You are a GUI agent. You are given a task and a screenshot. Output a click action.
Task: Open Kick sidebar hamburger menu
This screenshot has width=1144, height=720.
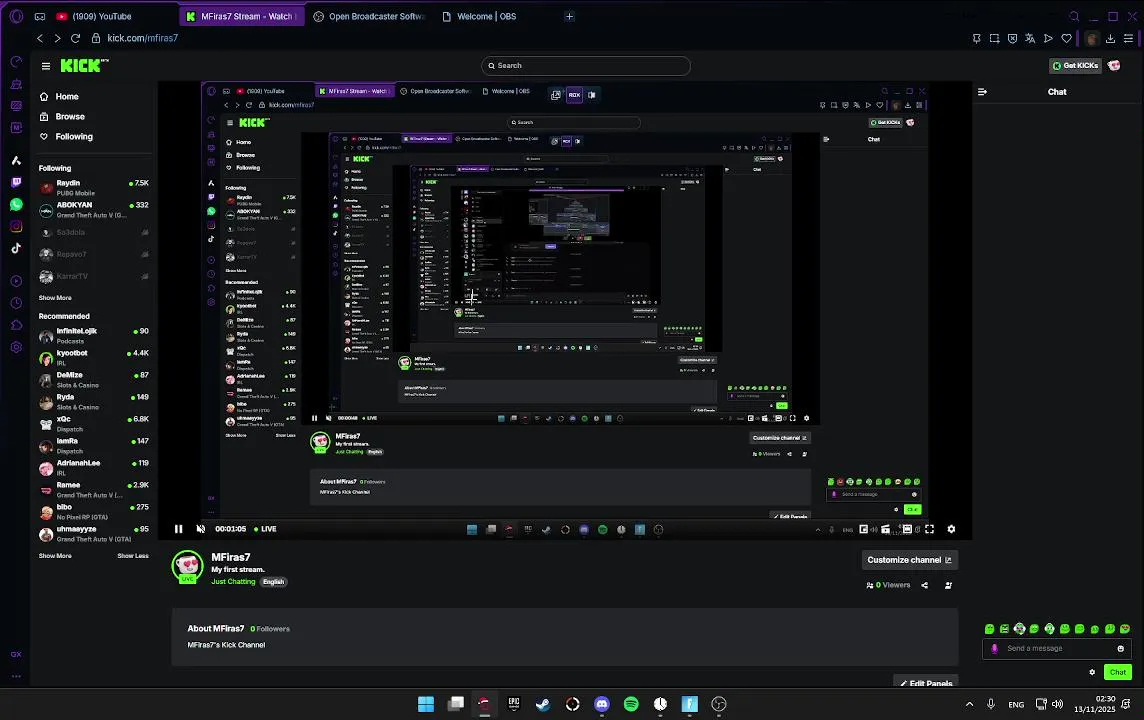(x=46, y=66)
